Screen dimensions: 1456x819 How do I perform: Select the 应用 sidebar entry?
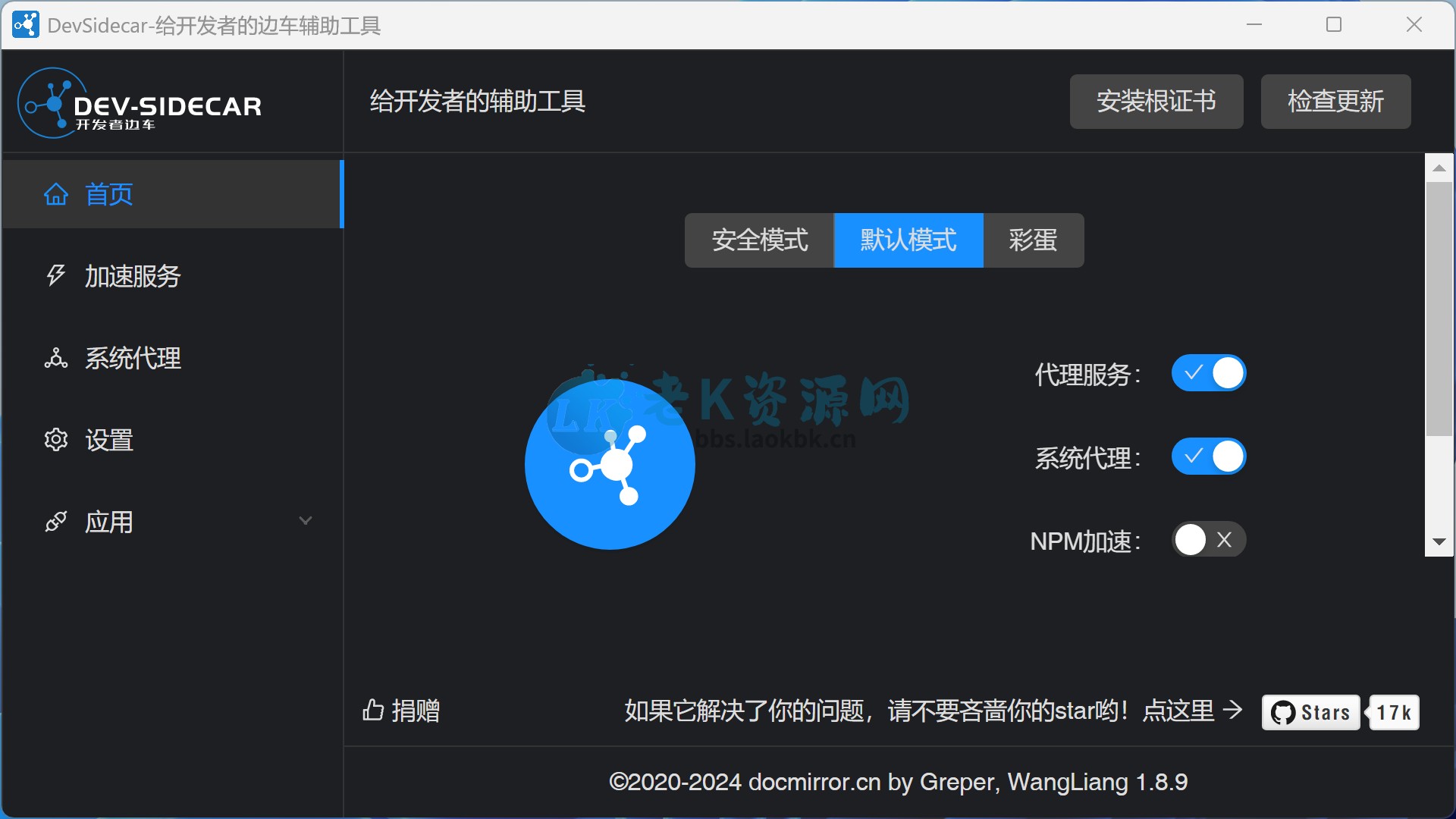174,522
